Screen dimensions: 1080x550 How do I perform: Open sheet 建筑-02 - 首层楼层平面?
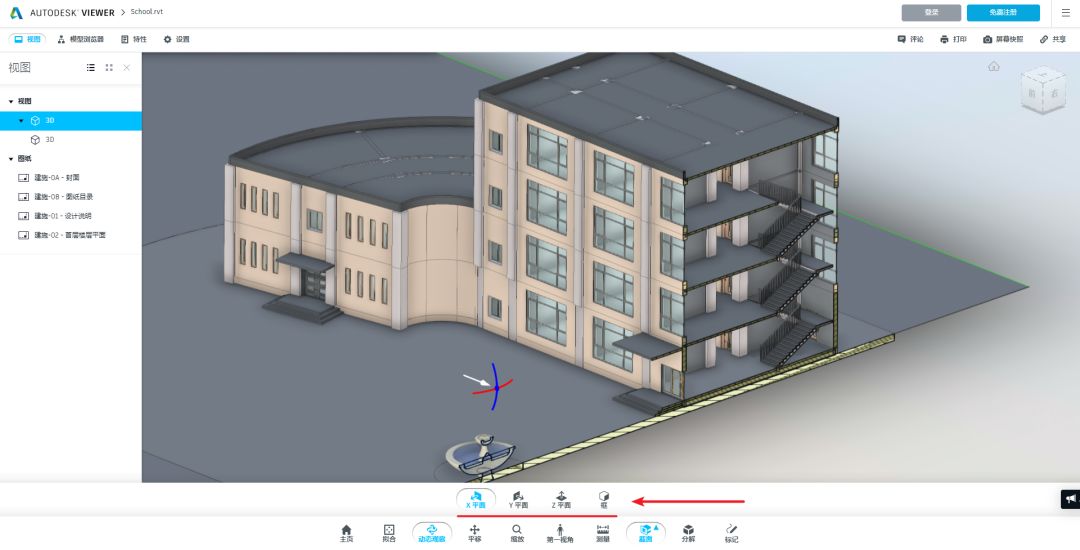[x=71, y=235]
